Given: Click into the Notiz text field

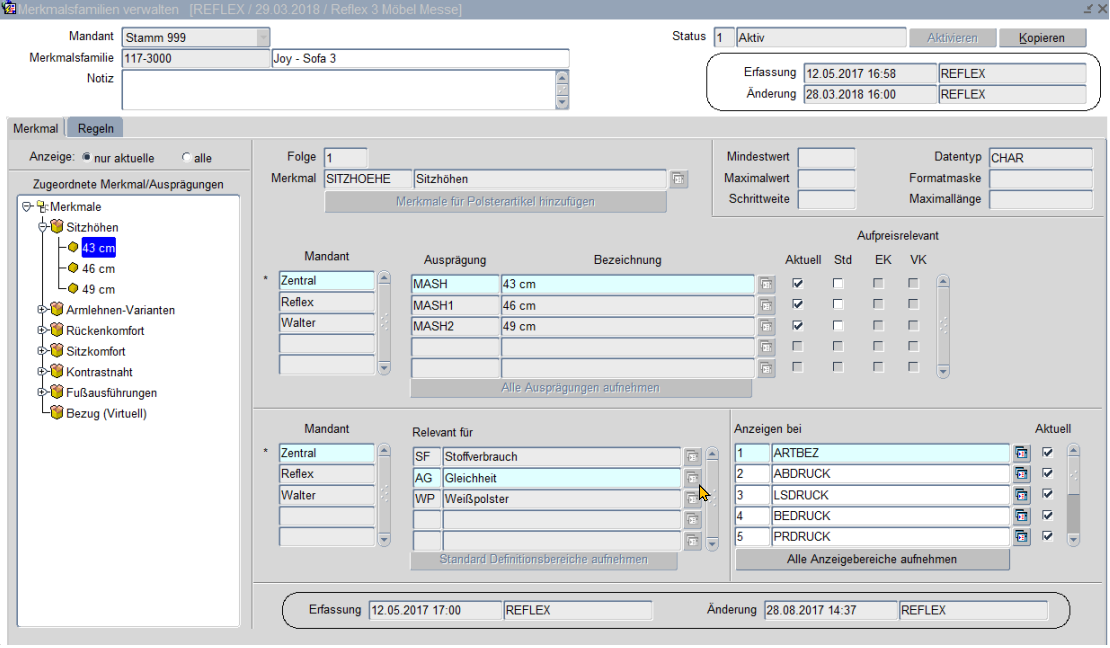Looking at the screenshot, I should pos(337,89).
